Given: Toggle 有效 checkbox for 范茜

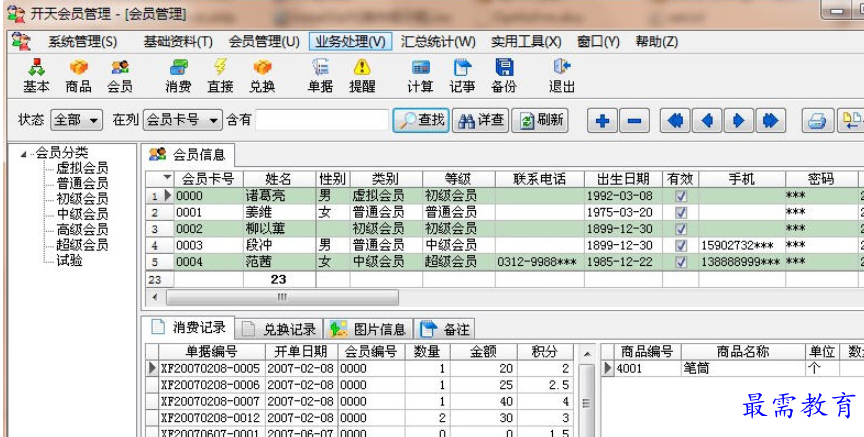Looking at the screenshot, I should pos(681,262).
